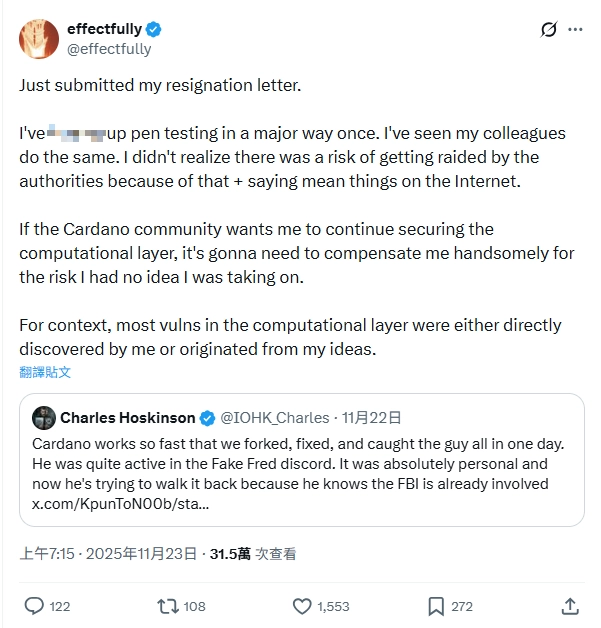Open Charles Hoskinson's quoted avatar
601x628 pixels.
[44, 418]
